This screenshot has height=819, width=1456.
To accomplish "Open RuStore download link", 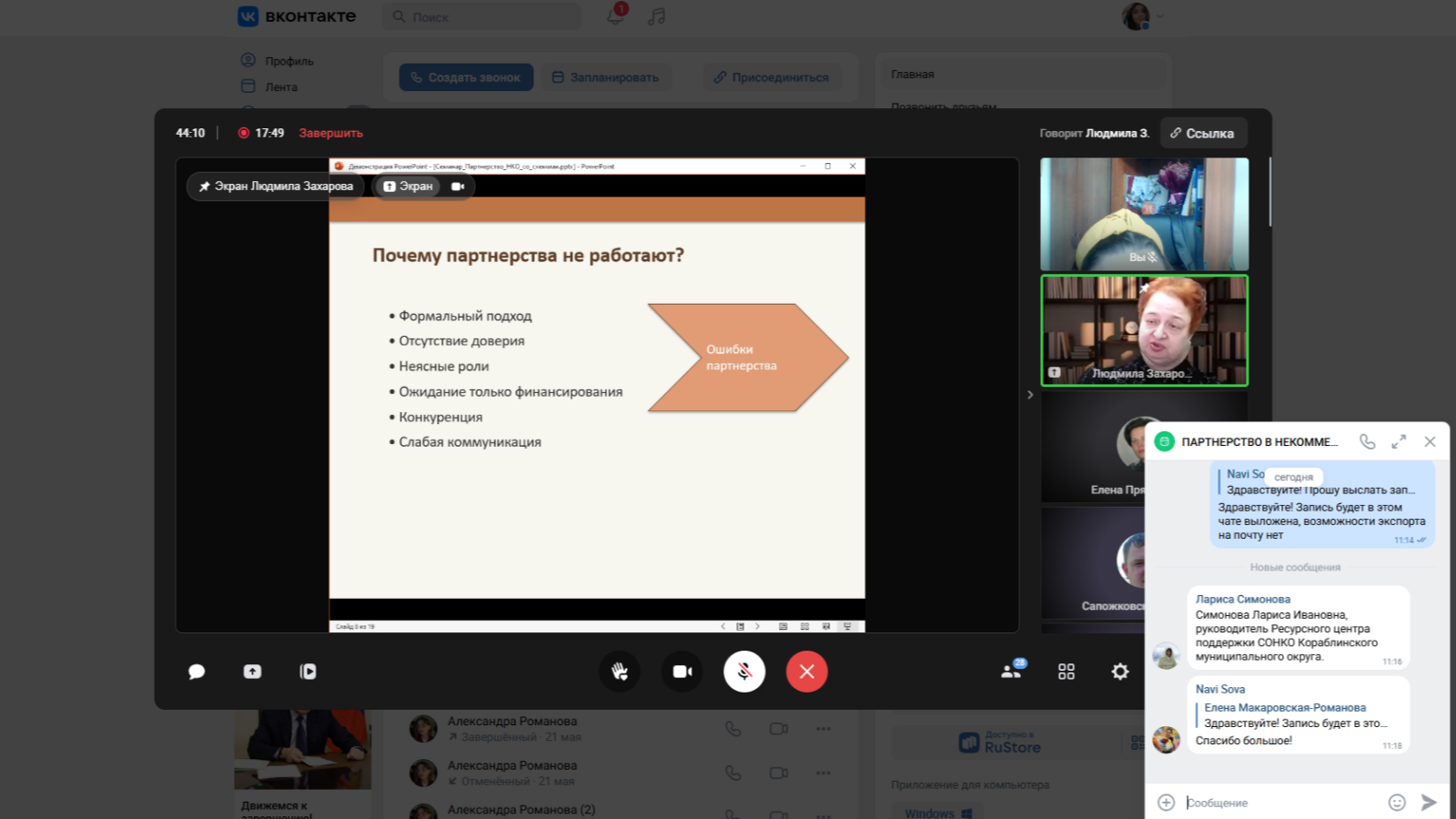I will (x=1001, y=743).
